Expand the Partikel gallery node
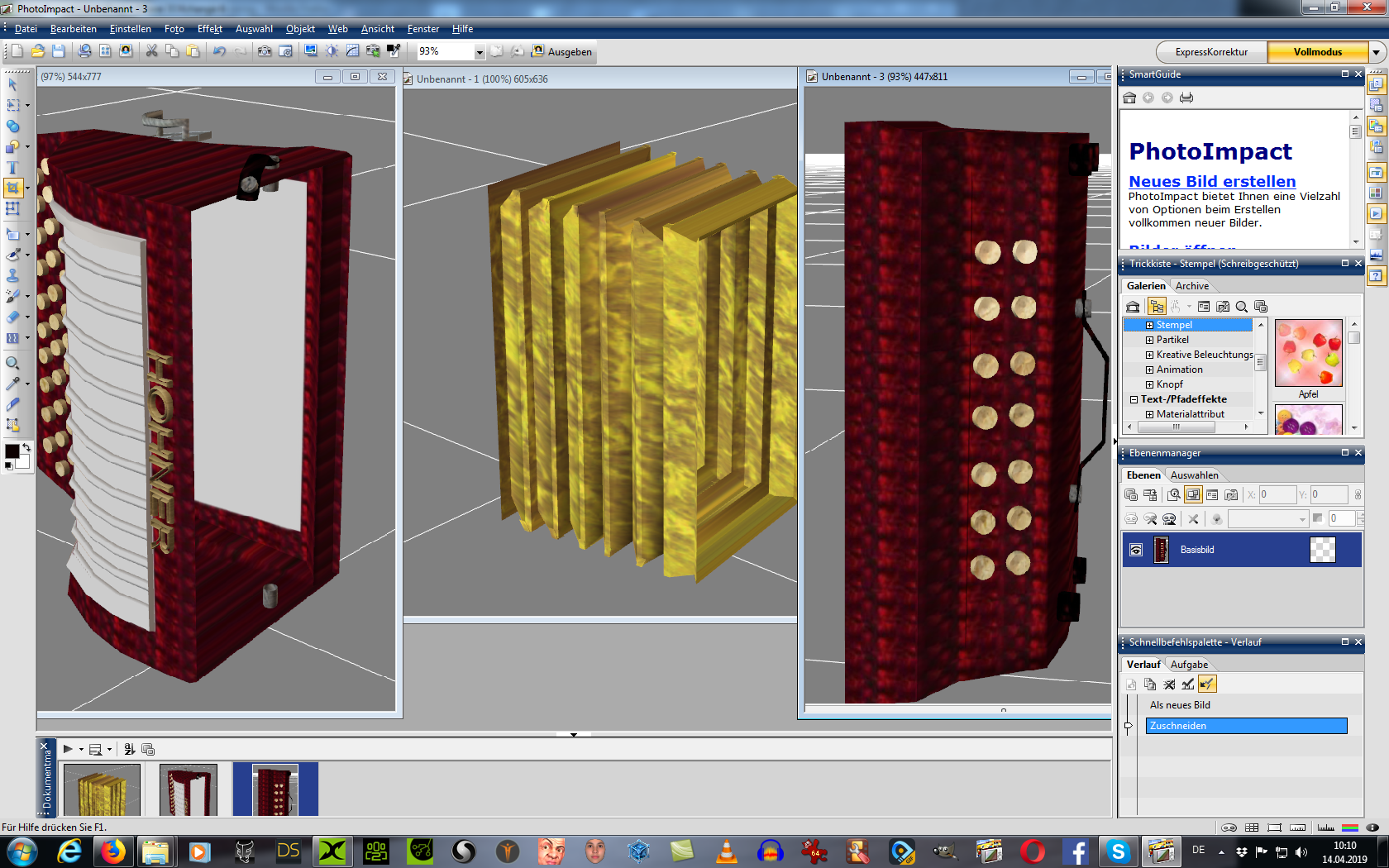1389x868 pixels. coord(1149,341)
